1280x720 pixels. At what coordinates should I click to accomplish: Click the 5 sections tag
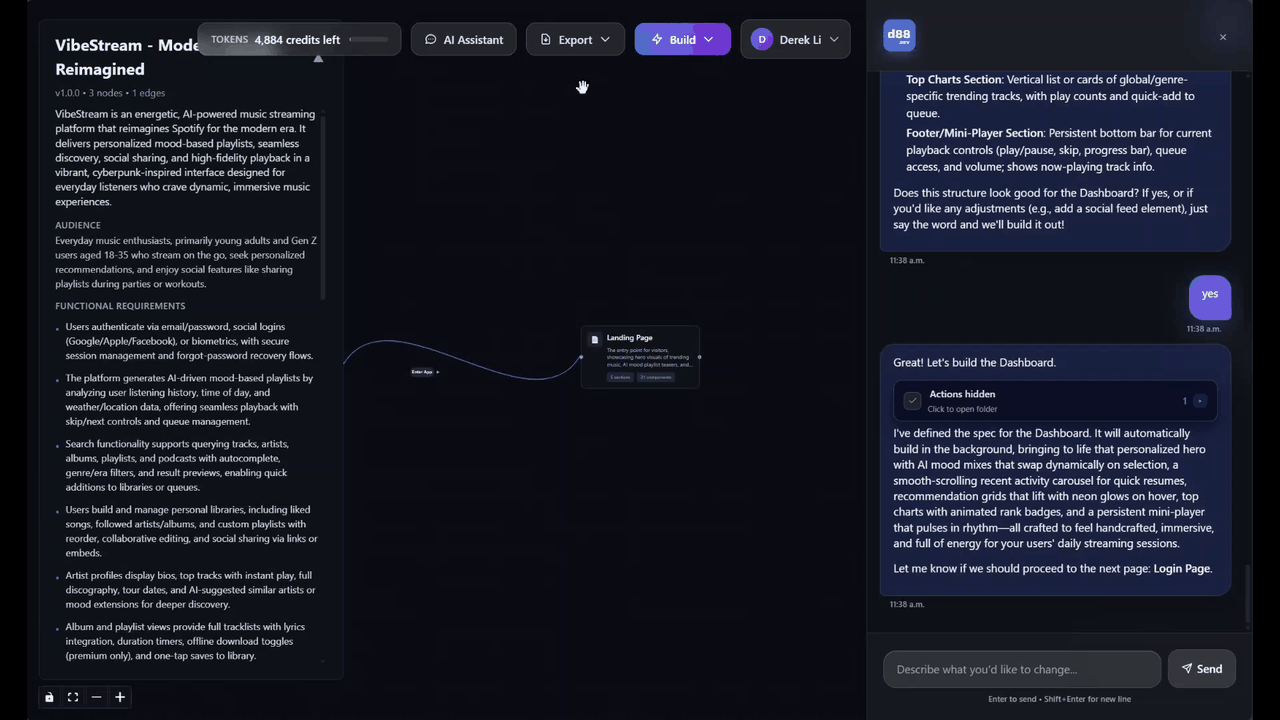pyautogui.click(x=620, y=377)
